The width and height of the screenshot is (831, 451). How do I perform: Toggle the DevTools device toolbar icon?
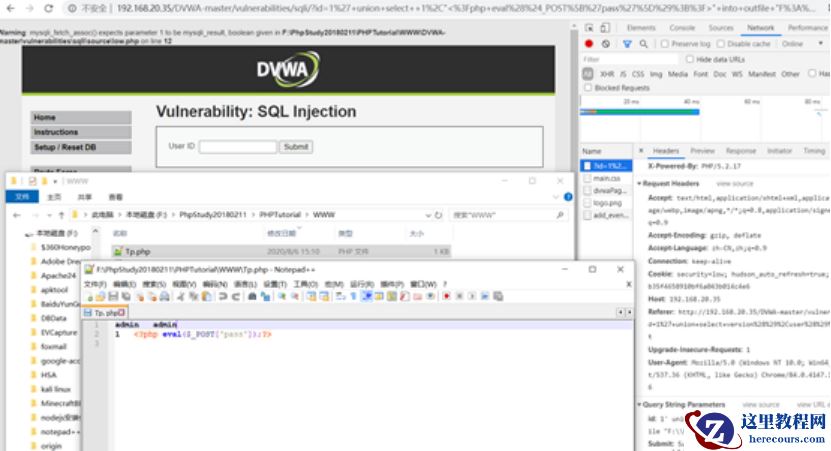point(605,28)
